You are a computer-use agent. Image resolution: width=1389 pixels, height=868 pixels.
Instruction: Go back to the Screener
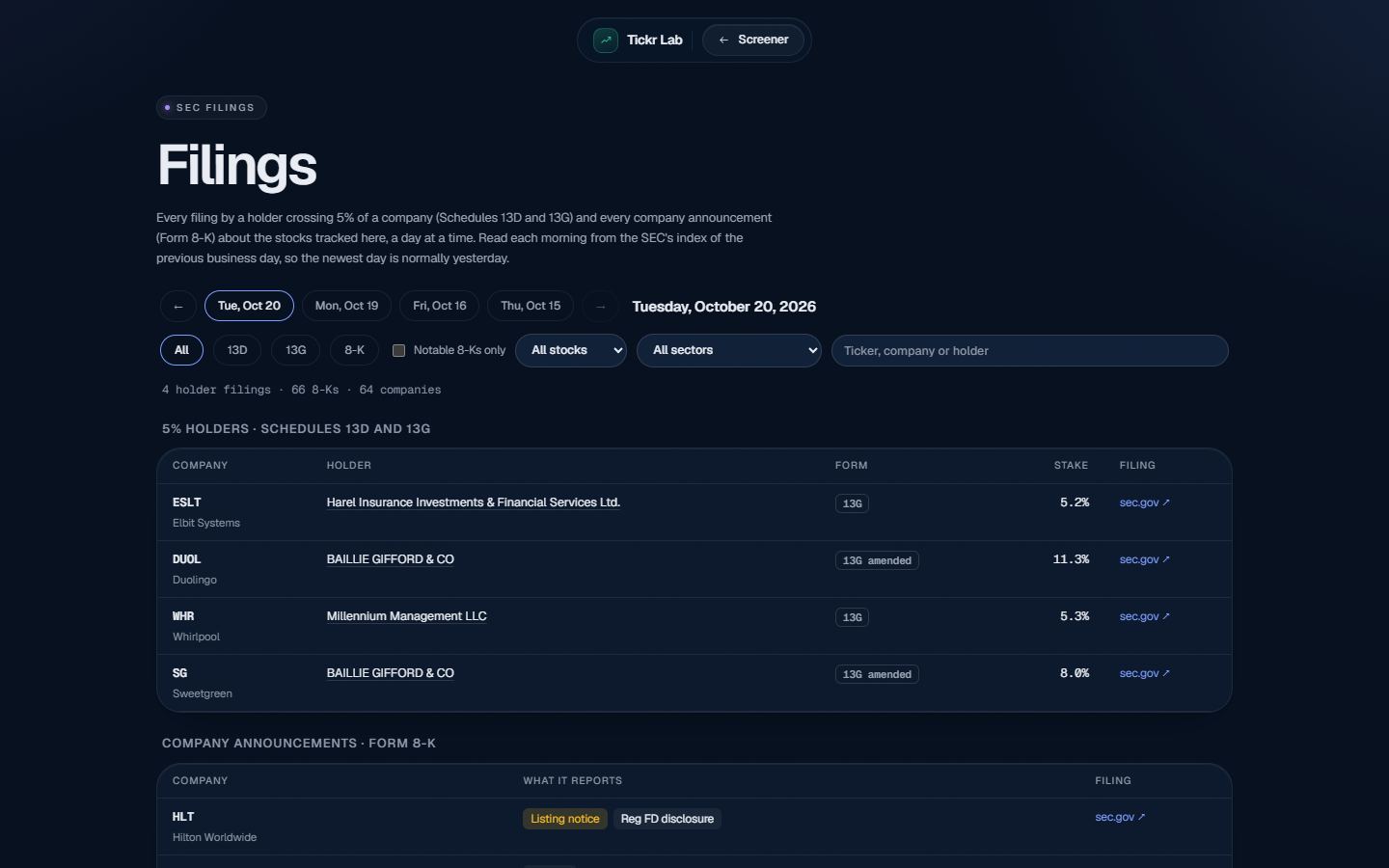pyautogui.click(x=753, y=41)
